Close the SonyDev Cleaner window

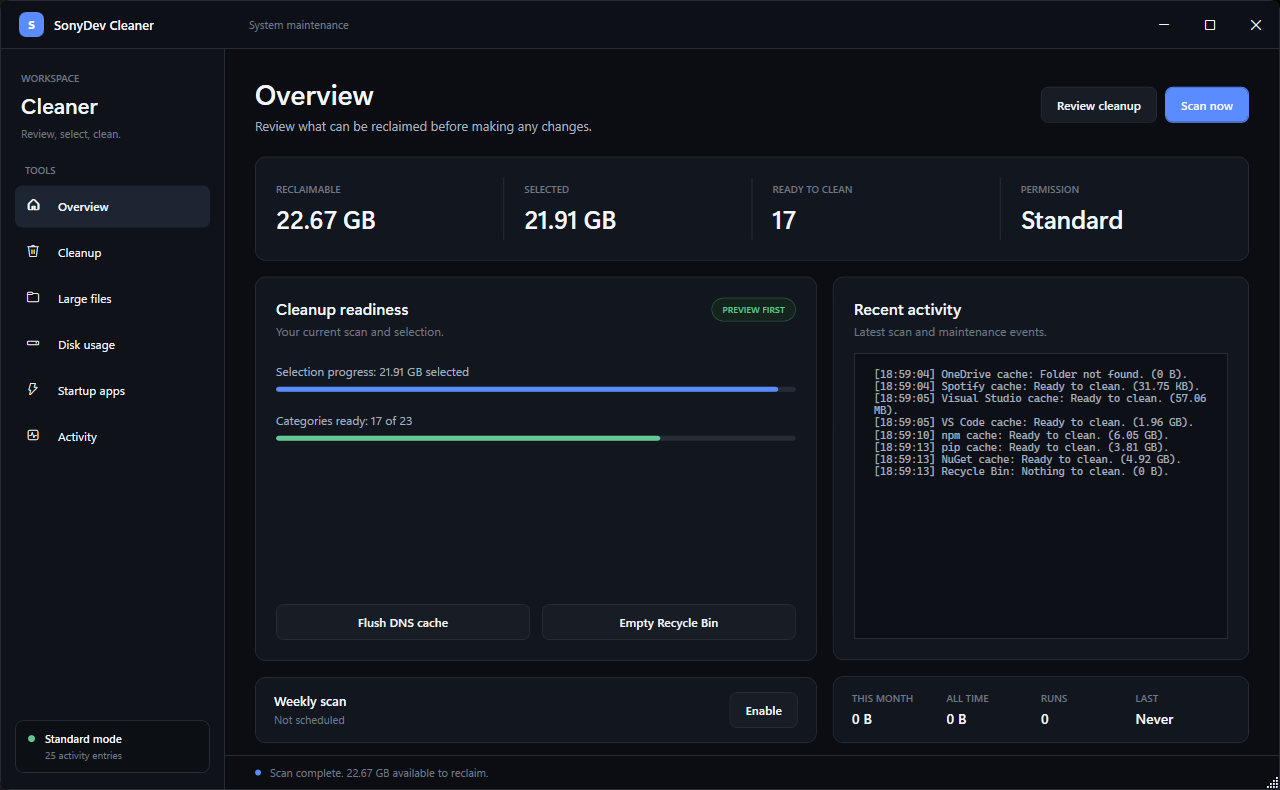1256,25
